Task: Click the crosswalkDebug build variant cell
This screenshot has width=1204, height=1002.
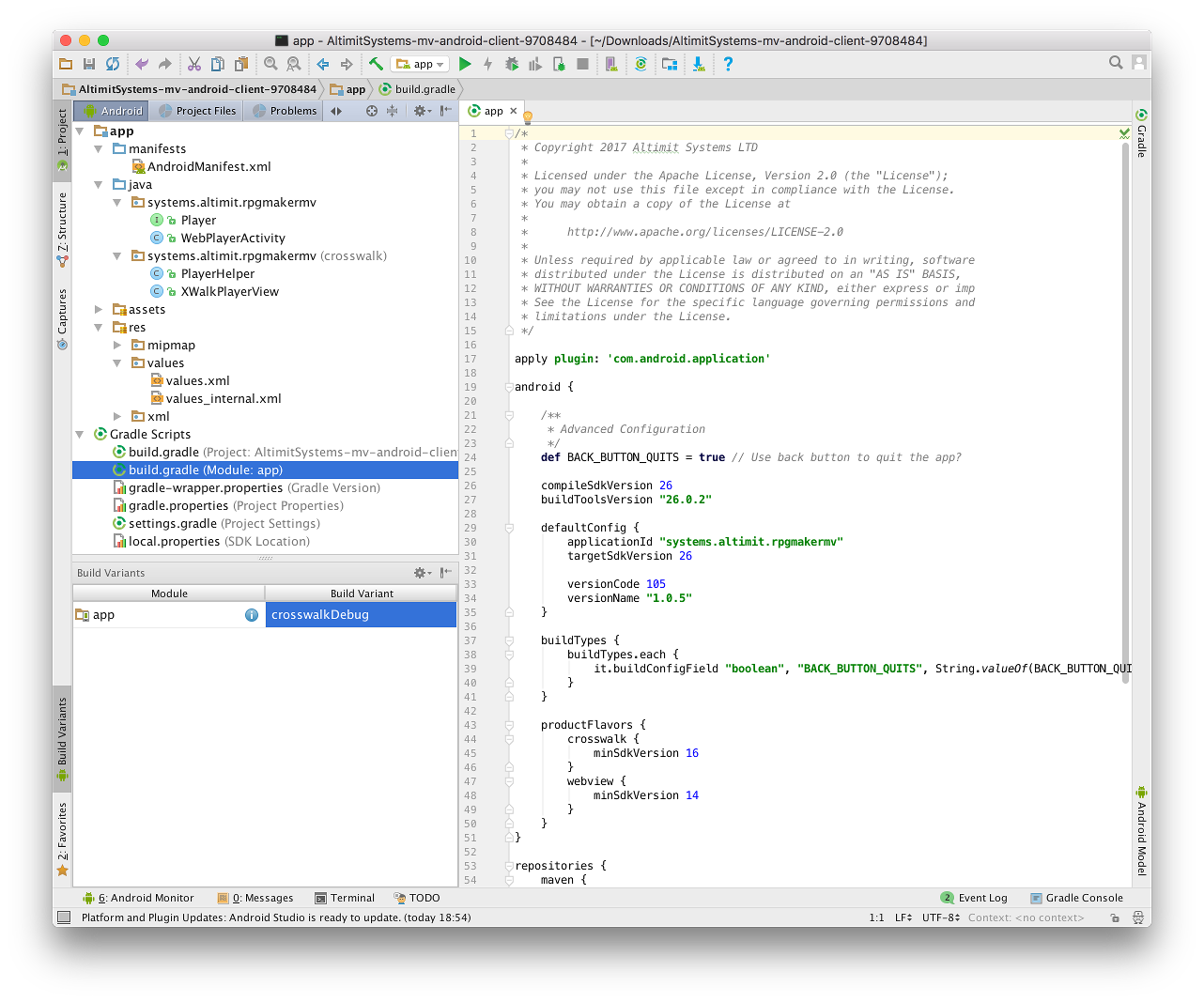Action: 362,614
